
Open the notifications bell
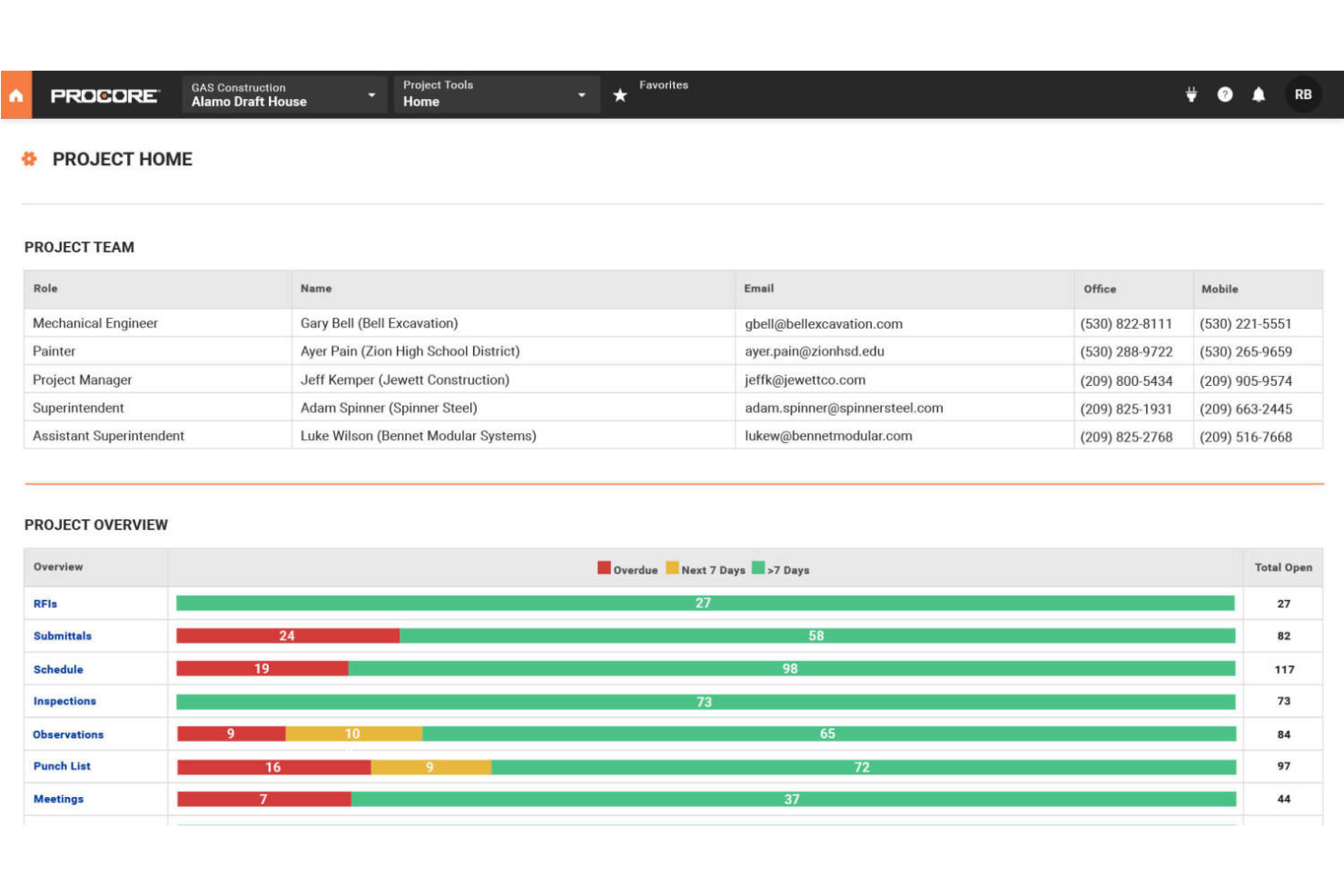point(1259,94)
